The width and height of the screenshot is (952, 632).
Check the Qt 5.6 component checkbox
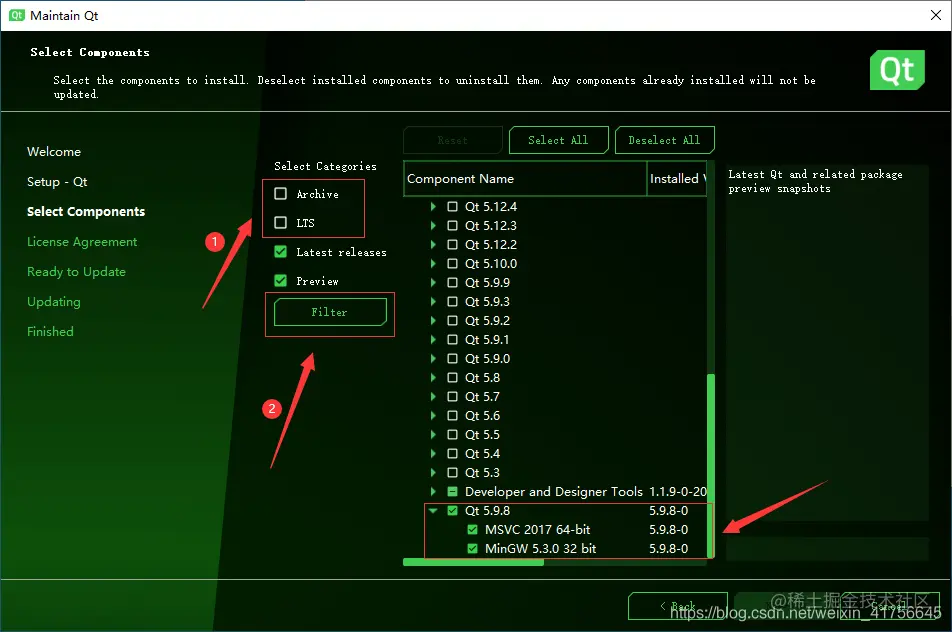452,416
